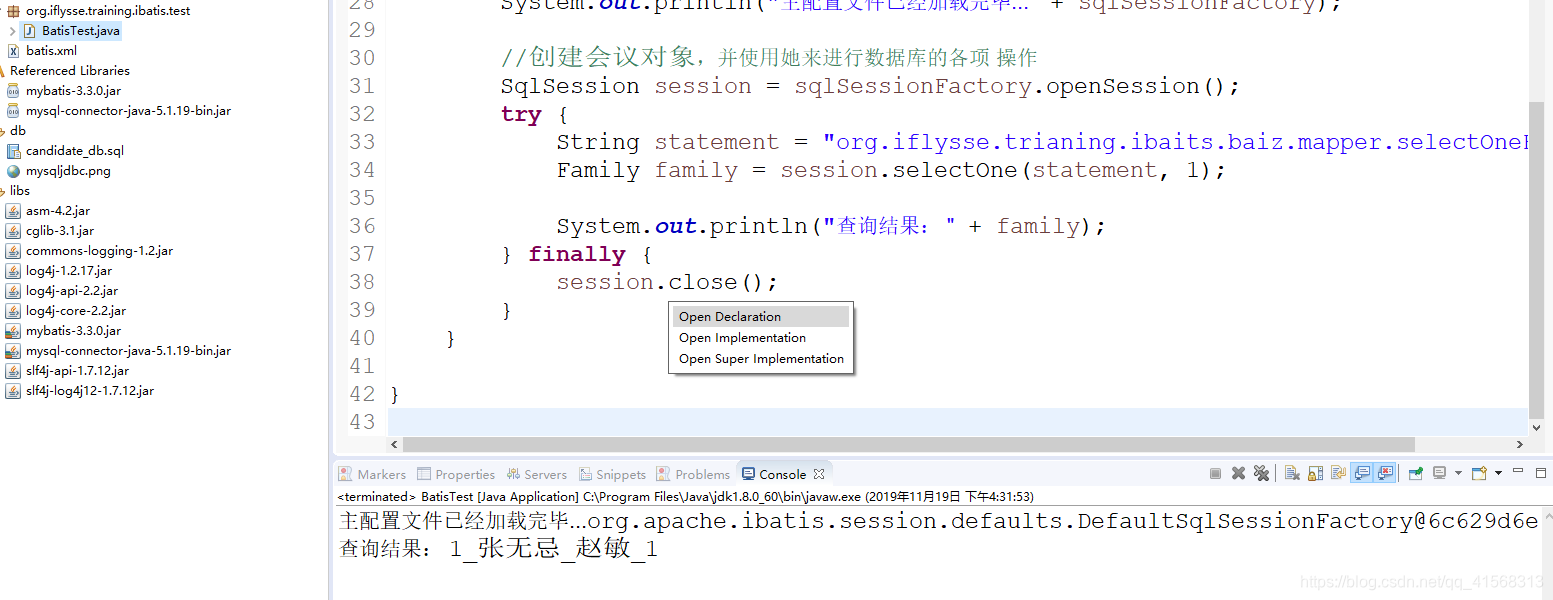Image resolution: width=1553 pixels, height=600 pixels.
Task: Toggle Show Console When Standard Error Changes
Action: [x=1386, y=473]
